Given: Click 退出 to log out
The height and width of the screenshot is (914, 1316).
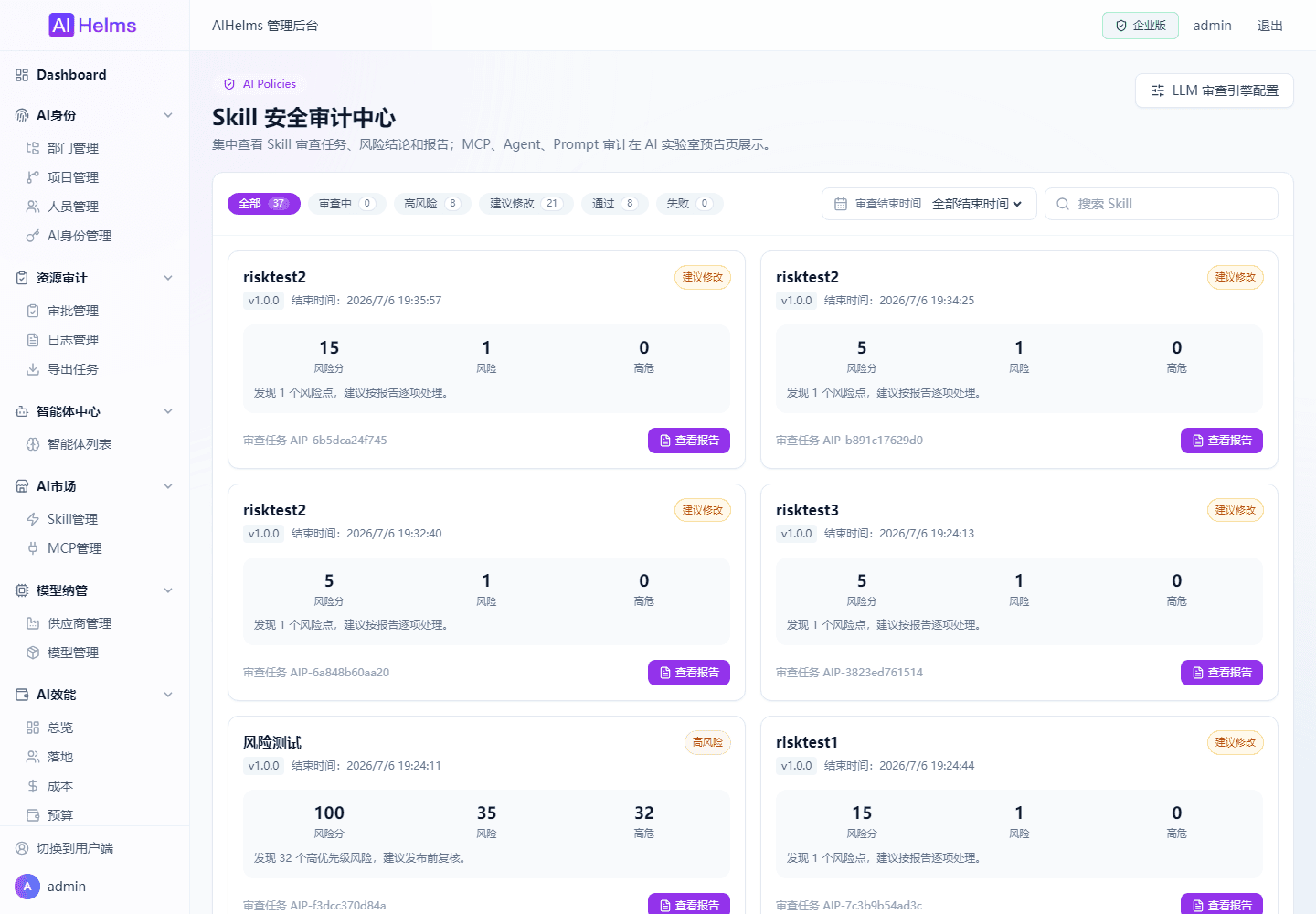Looking at the screenshot, I should 1270,26.
